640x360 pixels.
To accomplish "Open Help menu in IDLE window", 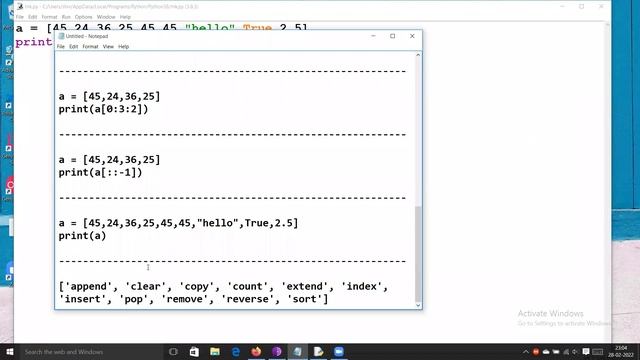I will tap(125, 17).
